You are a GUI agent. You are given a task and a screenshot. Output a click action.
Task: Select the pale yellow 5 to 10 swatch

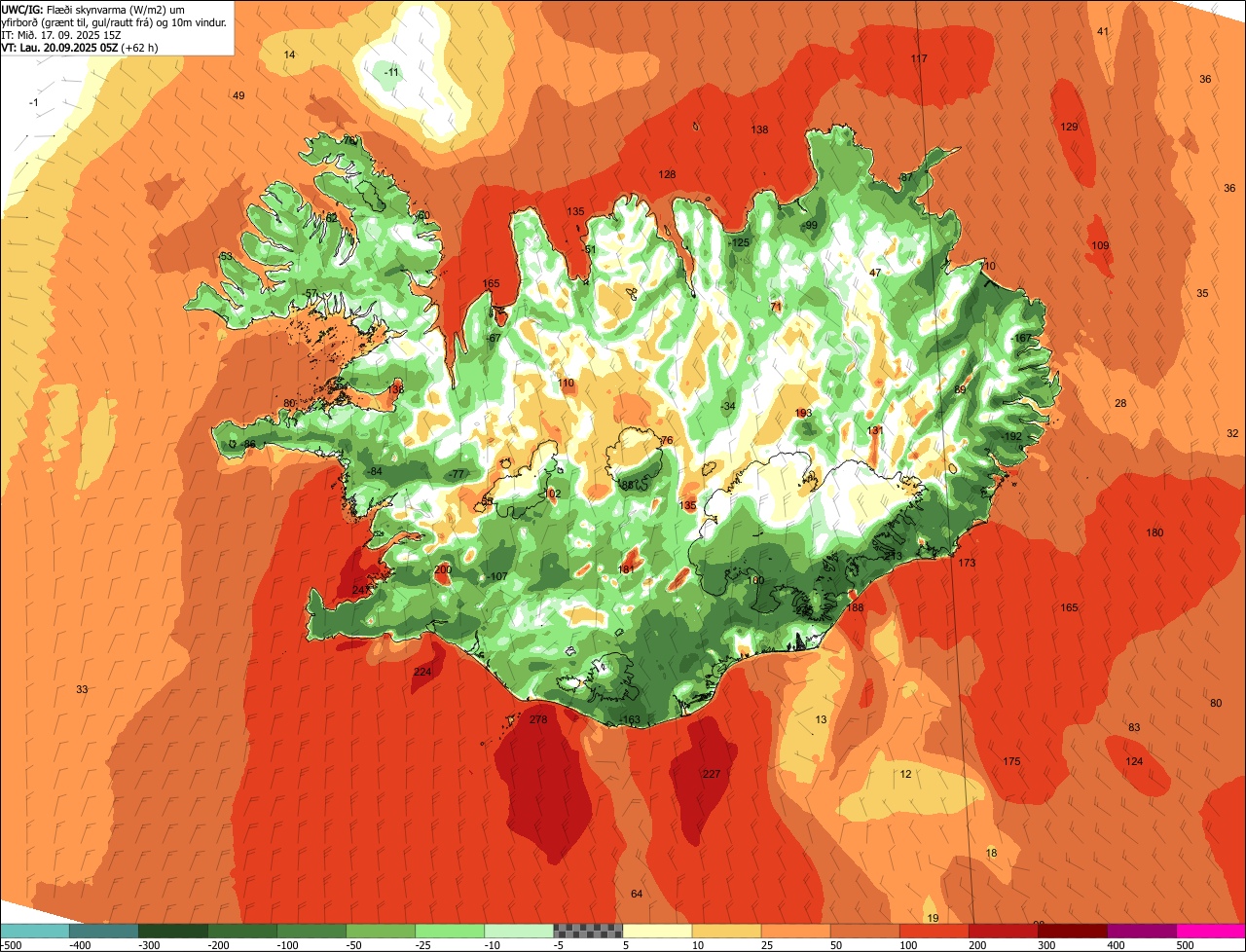[x=657, y=931]
